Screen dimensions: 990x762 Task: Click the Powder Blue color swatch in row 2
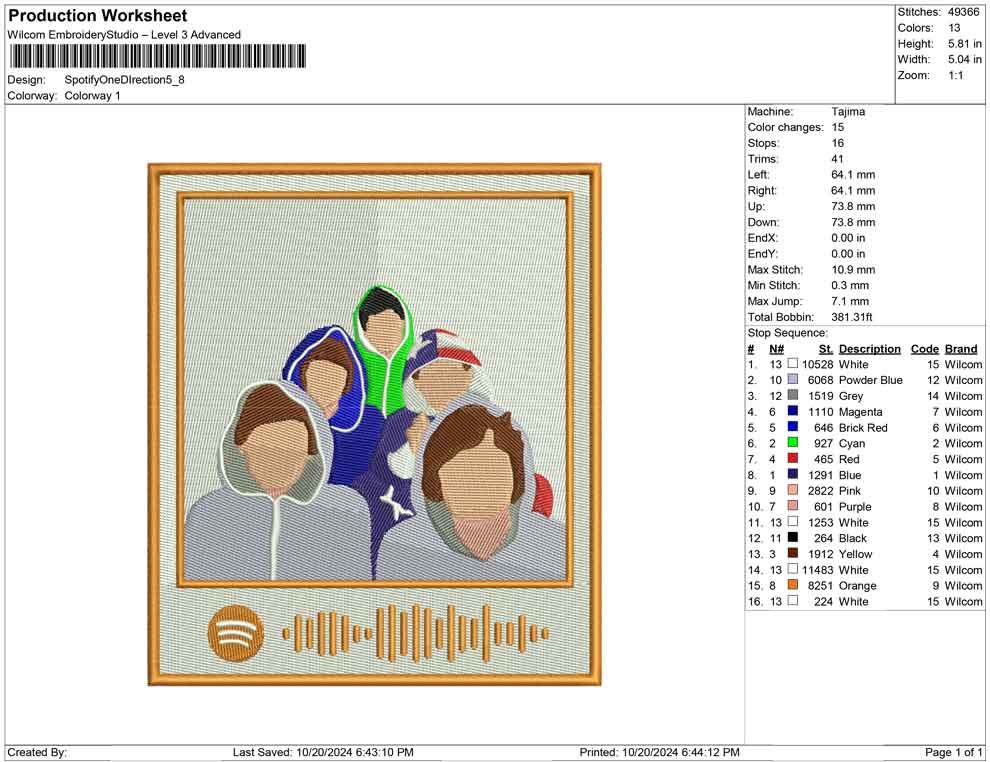[x=792, y=380]
